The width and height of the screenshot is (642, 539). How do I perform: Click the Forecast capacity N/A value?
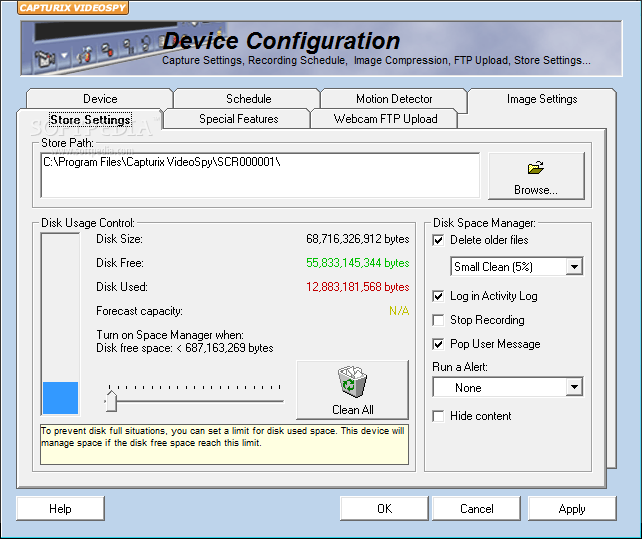399,311
